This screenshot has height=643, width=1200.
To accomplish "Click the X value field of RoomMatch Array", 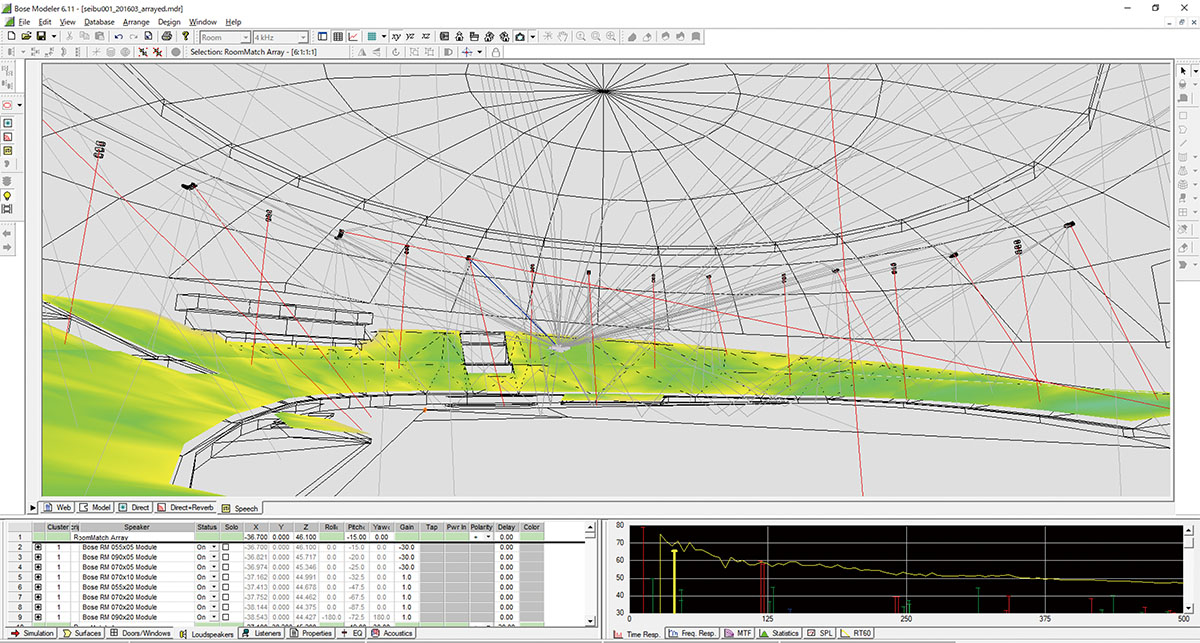I will click(254, 537).
